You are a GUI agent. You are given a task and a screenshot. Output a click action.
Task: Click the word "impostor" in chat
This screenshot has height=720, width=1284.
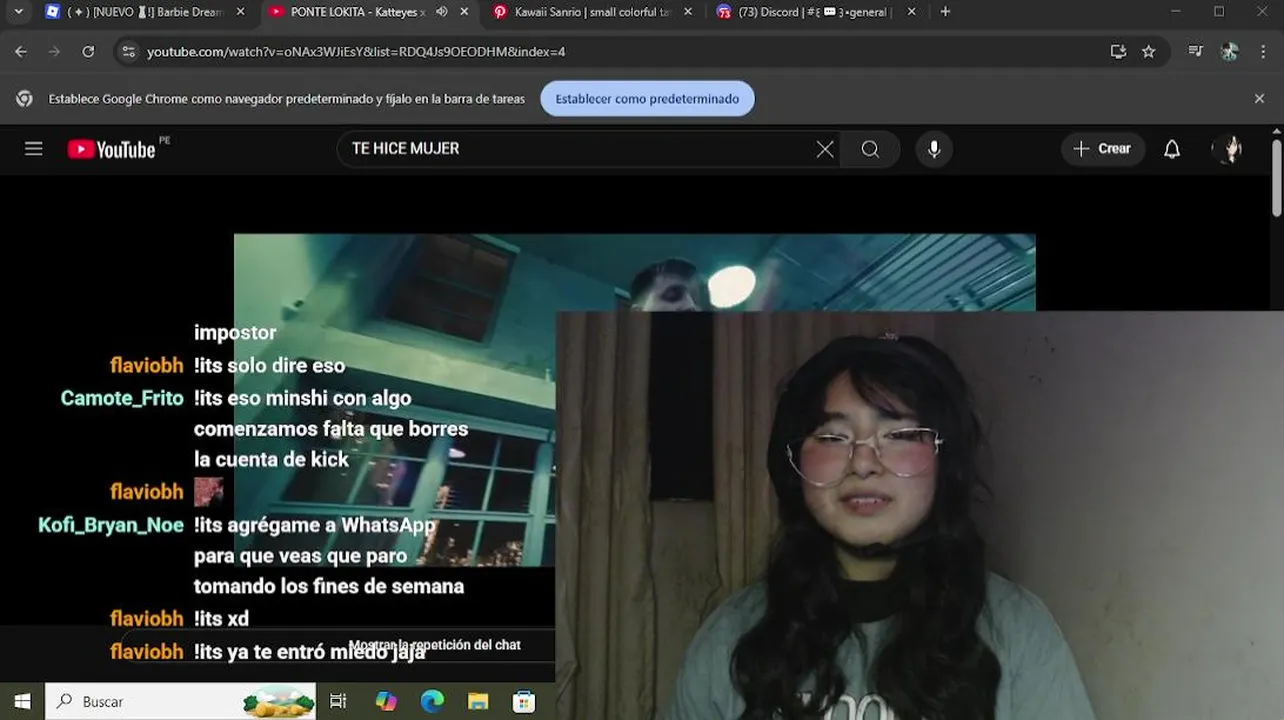(x=235, y=333)
